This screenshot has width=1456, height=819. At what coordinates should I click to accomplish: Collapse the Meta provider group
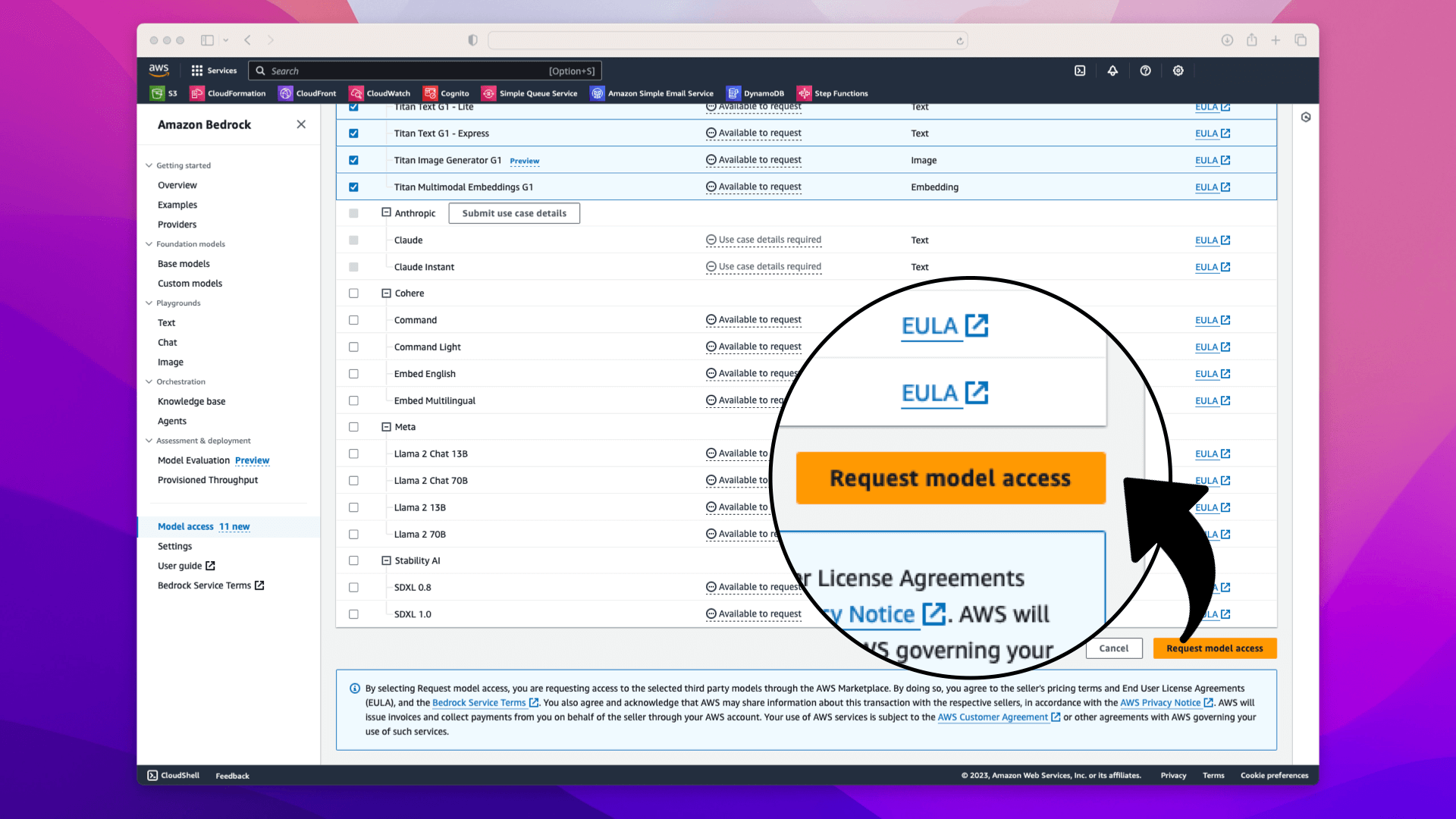coord(385,427)
